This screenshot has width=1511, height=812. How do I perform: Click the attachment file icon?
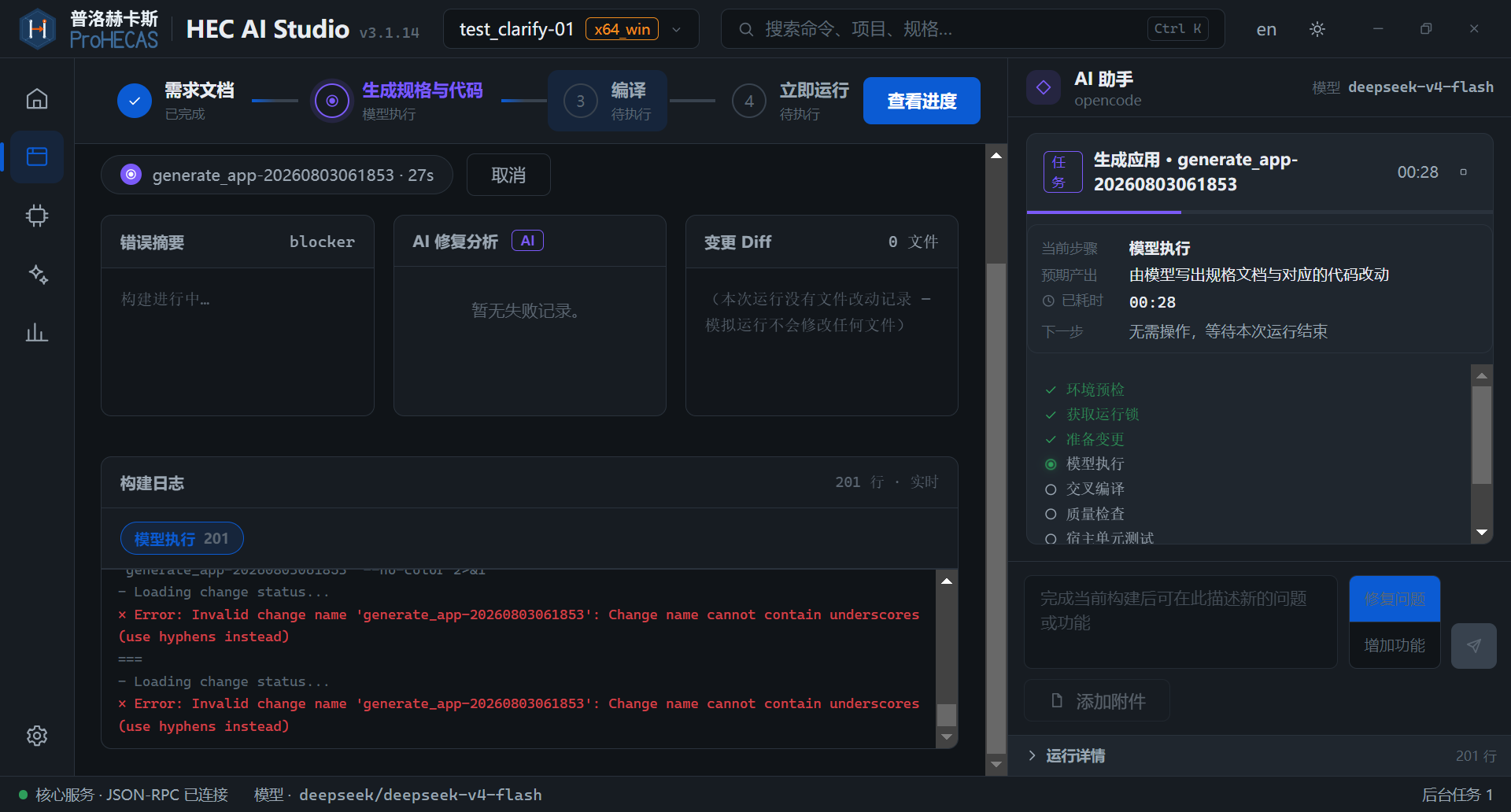coord(1057,700)
